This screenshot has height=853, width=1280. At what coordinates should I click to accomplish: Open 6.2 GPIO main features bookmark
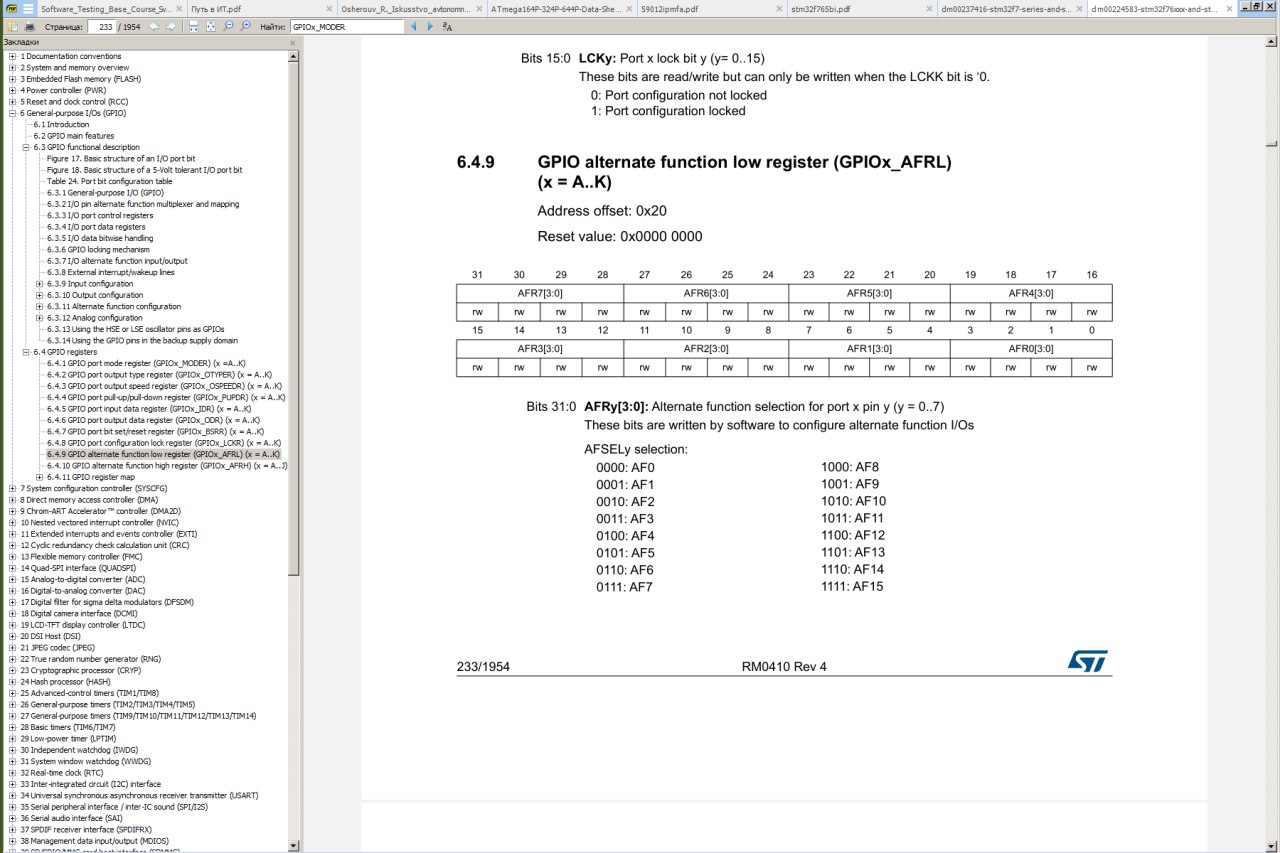74,136
